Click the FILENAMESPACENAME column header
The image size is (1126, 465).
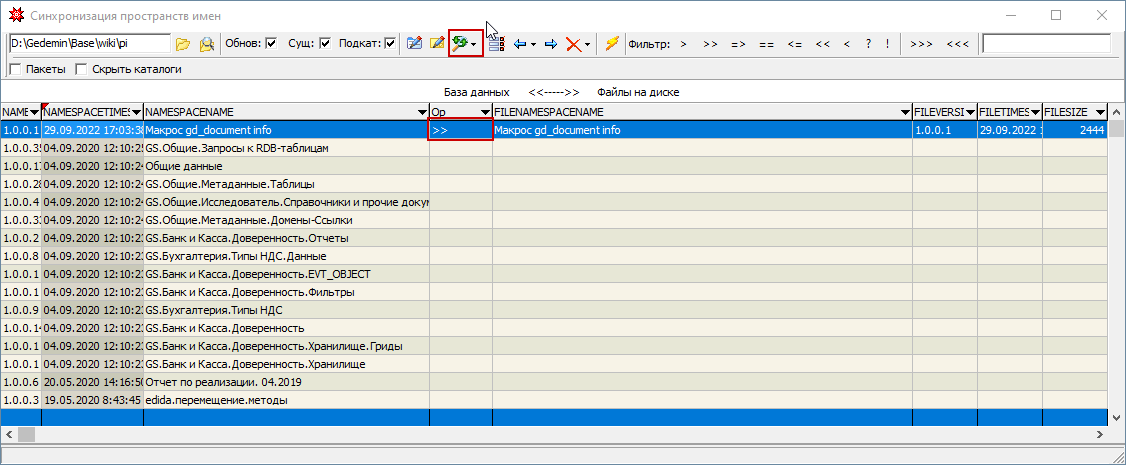point(700,111)
